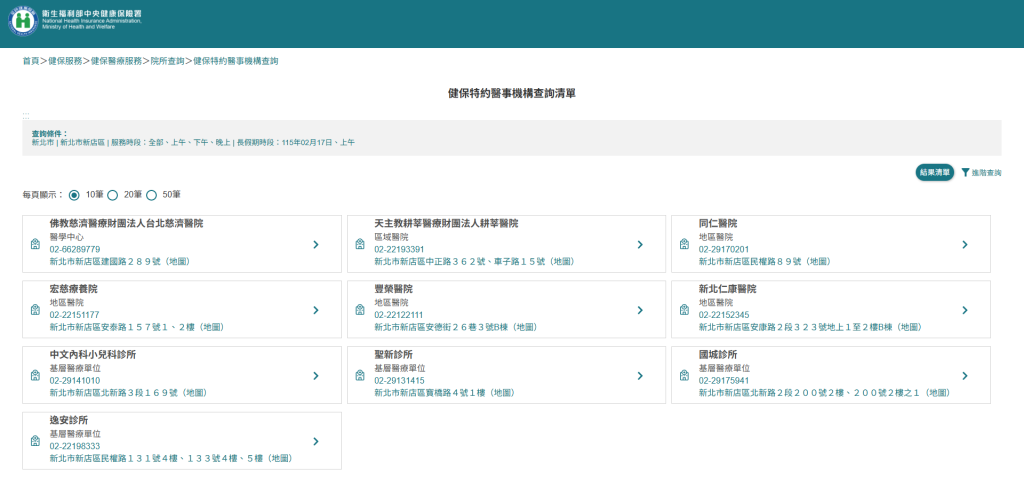Viewport: 1024px width, 486px height.
Task: Click phone number 02-29175941
Action: [724, 380]
